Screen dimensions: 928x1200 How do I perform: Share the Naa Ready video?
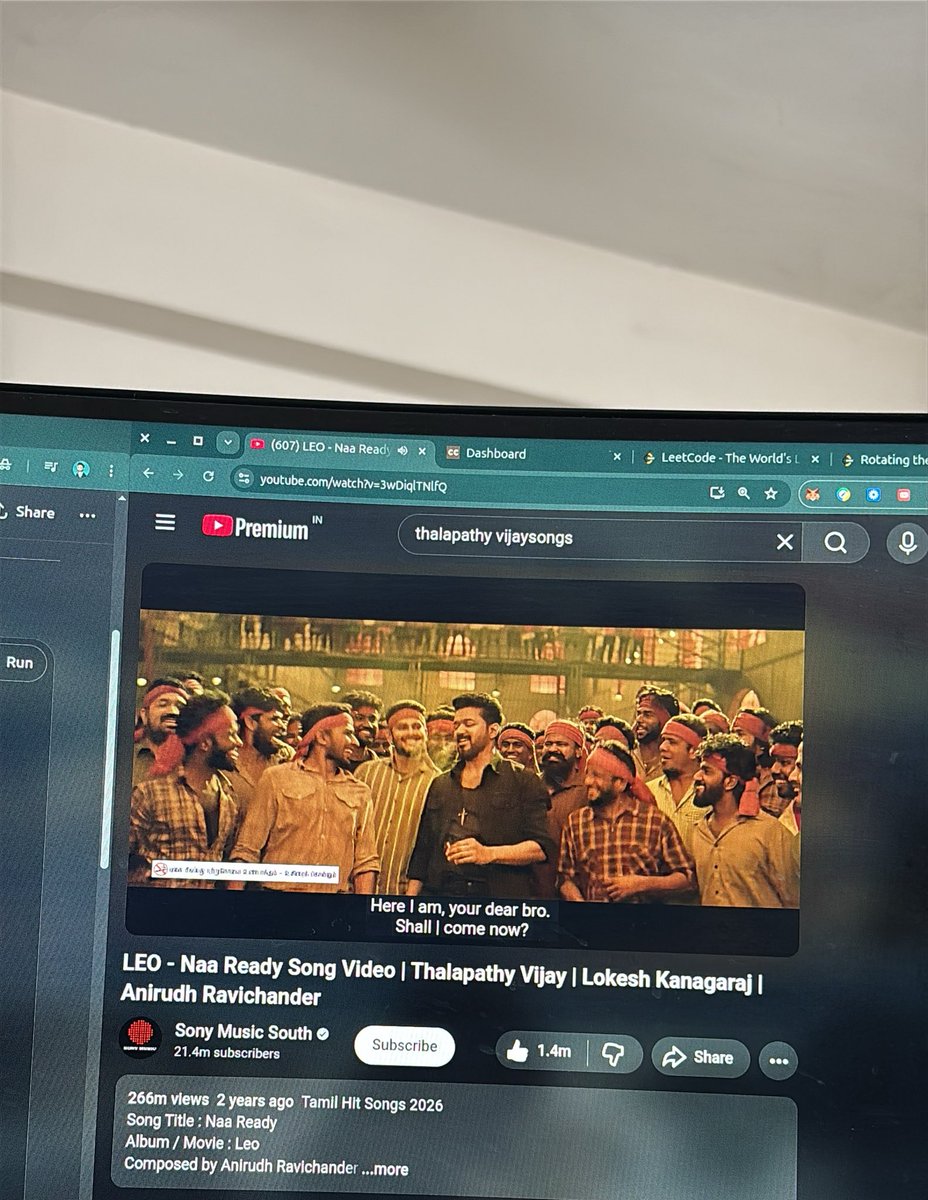tap(699, 1057)
